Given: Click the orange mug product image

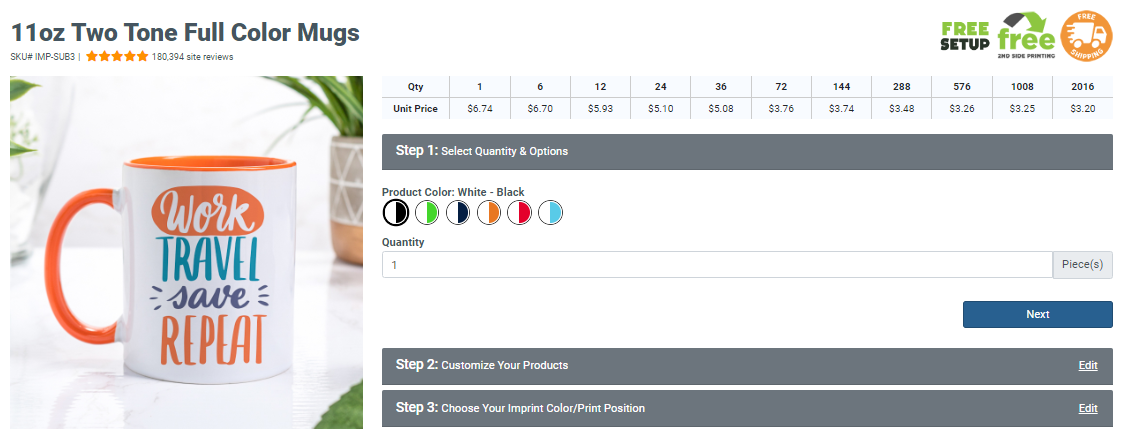Looking at the screenshot, I should click(x=187, y=253).
